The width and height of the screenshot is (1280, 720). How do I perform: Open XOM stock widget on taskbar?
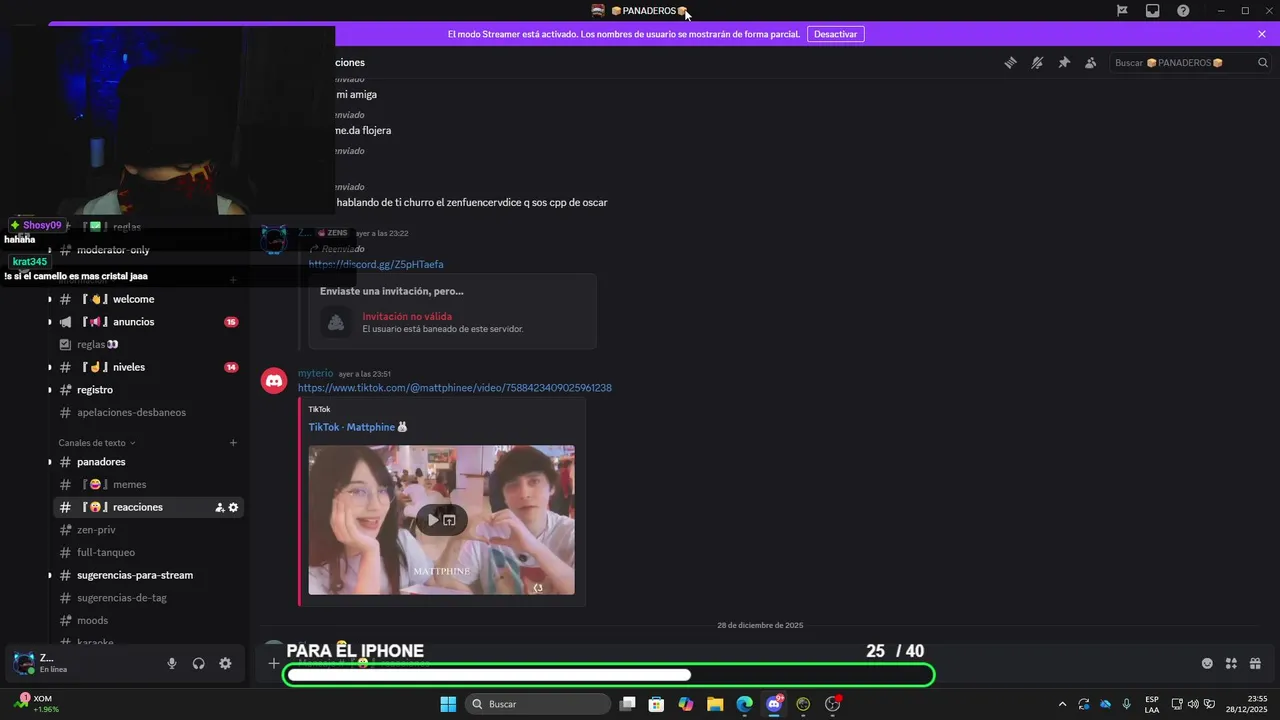pyautogui.click(x=35, y=704)
